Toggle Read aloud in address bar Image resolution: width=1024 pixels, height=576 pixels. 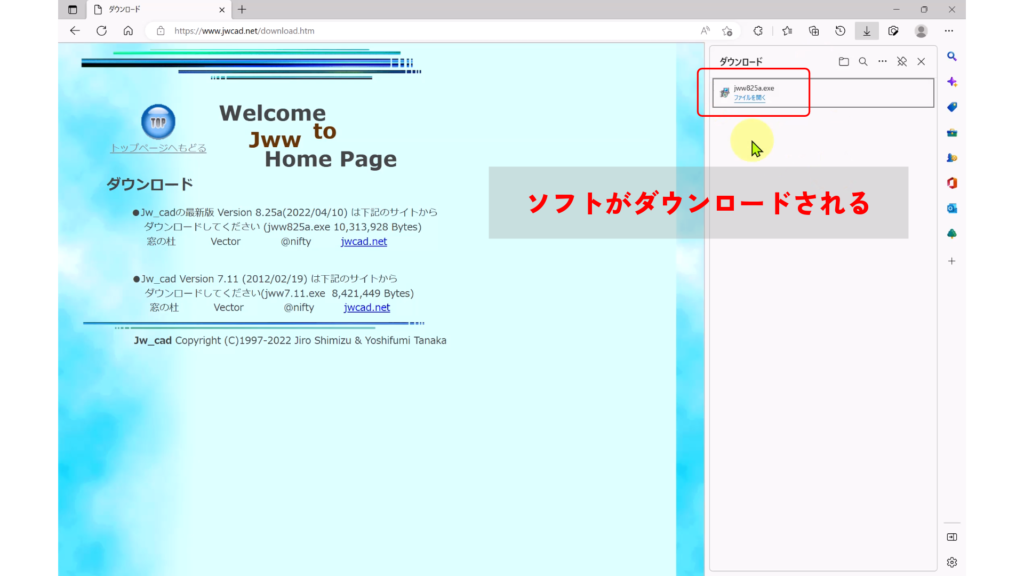click(705, 31)
